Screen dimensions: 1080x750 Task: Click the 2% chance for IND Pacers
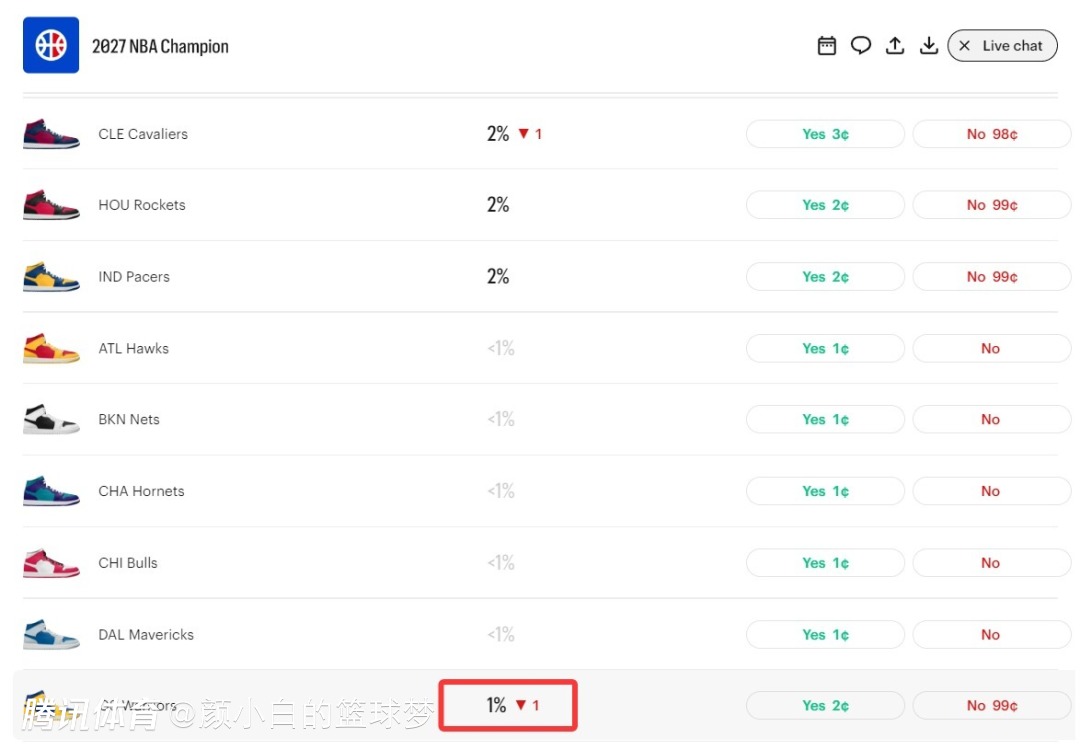pos(498,276)
